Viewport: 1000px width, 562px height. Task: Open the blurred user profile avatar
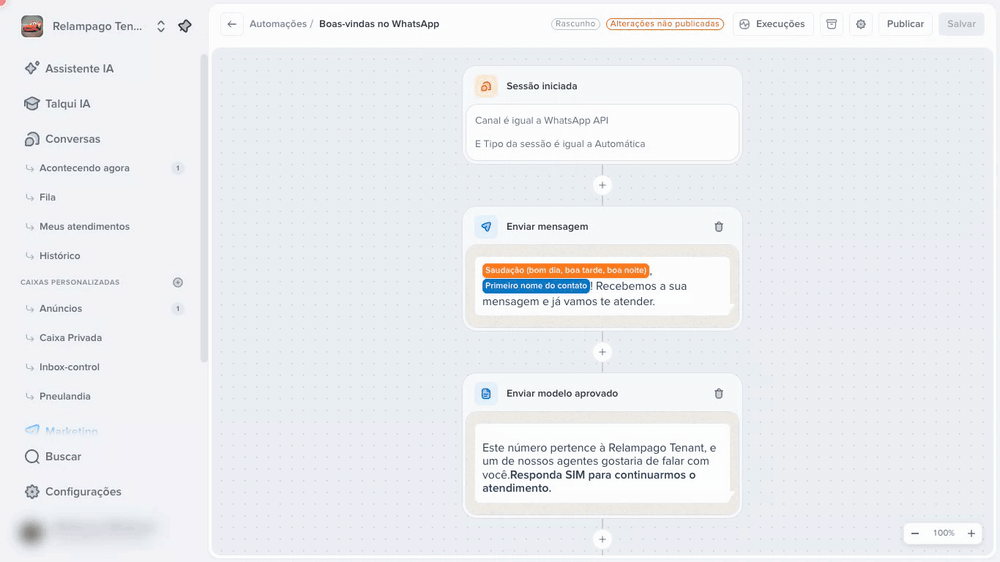coord(32,532)
